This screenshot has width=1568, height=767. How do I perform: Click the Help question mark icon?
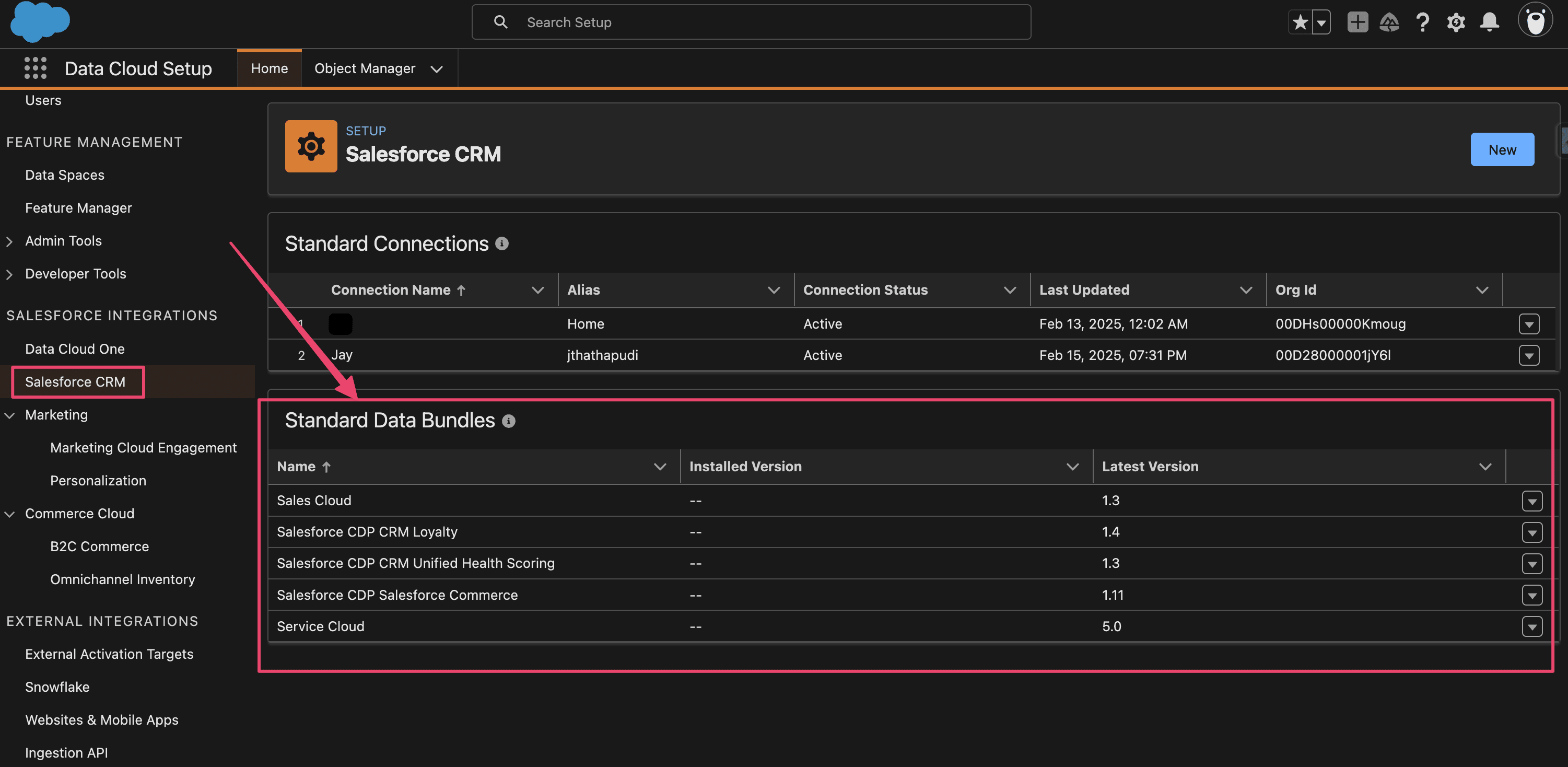coord(1422,22)
